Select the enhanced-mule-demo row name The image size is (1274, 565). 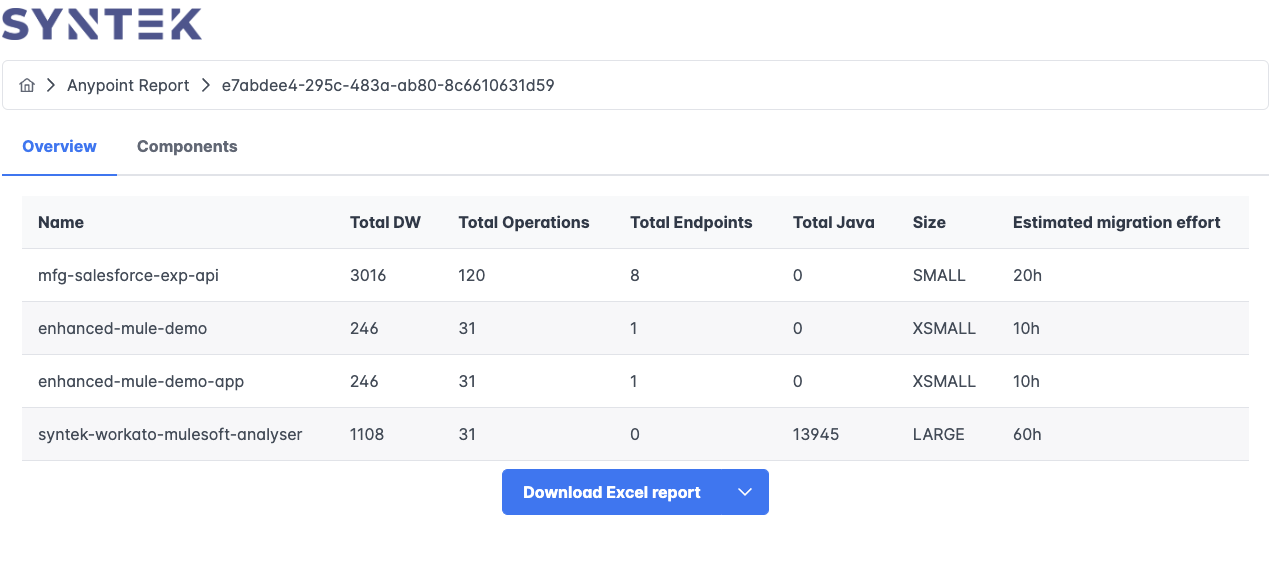click(x=122, y=328)
